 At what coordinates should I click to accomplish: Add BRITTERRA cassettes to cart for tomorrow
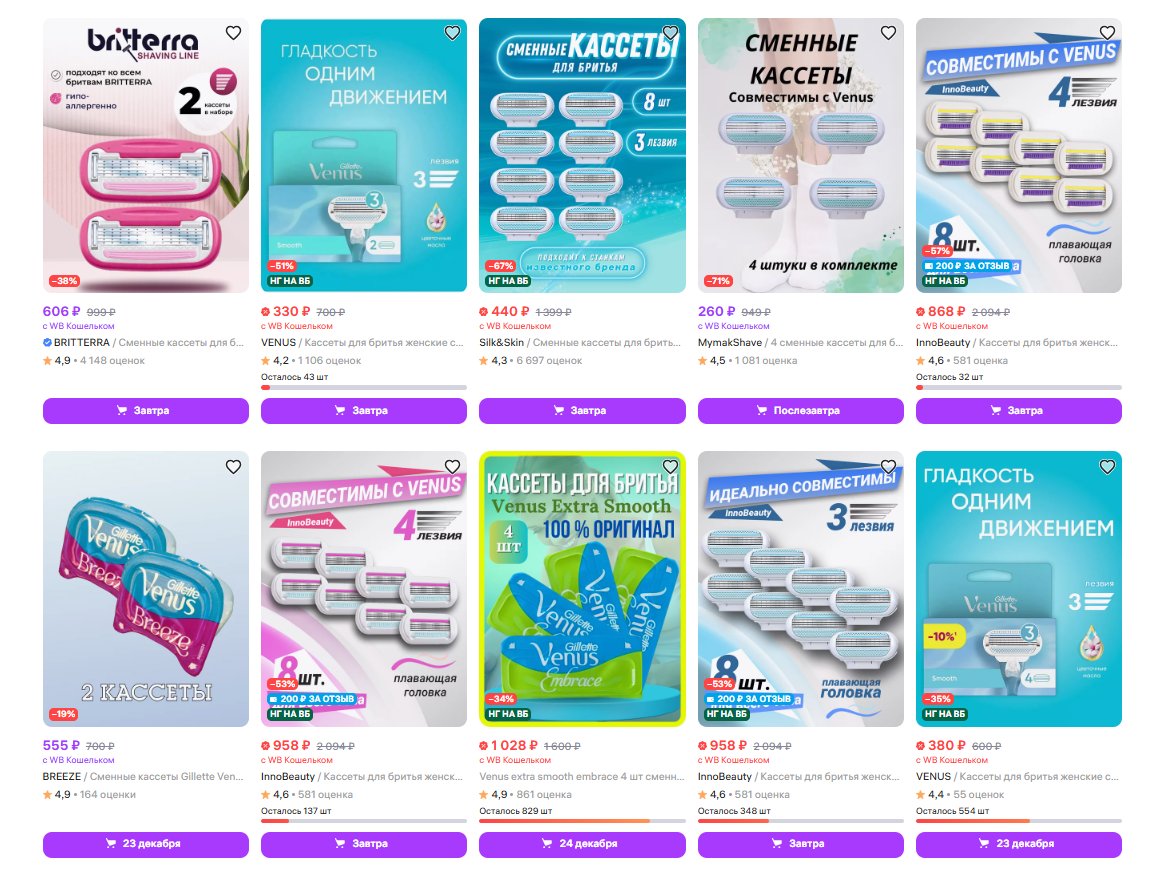pyautogui.click(x=146, y=411)
